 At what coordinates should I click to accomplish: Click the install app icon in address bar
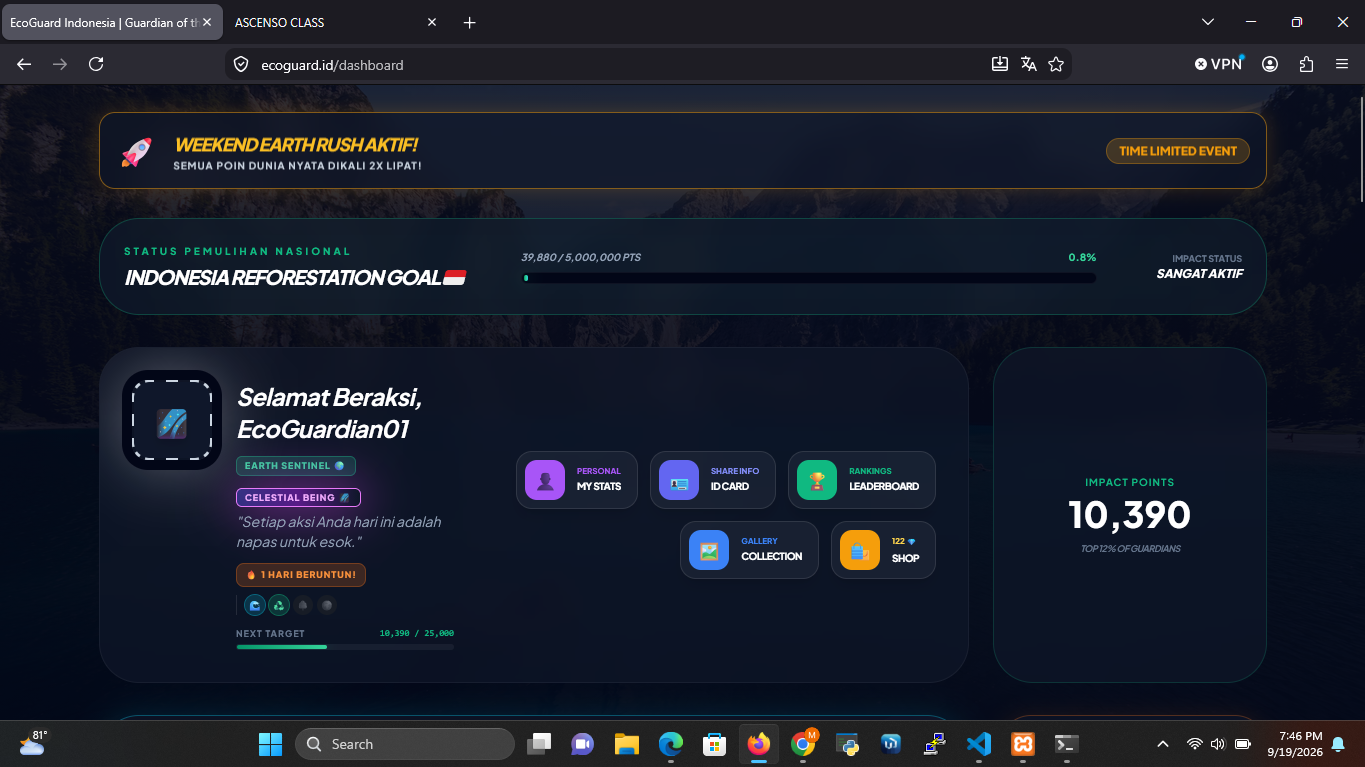[x=1000, y=64]
